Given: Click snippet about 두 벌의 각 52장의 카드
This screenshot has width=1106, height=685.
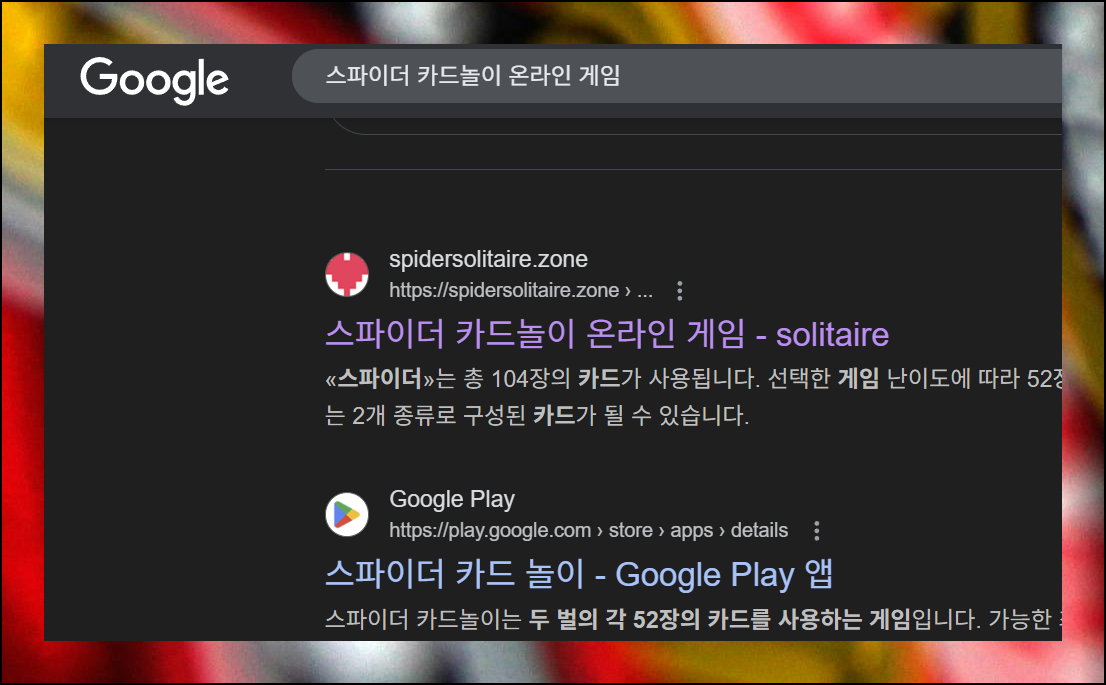Looking at the screenshot, I should tap(693, 619).
